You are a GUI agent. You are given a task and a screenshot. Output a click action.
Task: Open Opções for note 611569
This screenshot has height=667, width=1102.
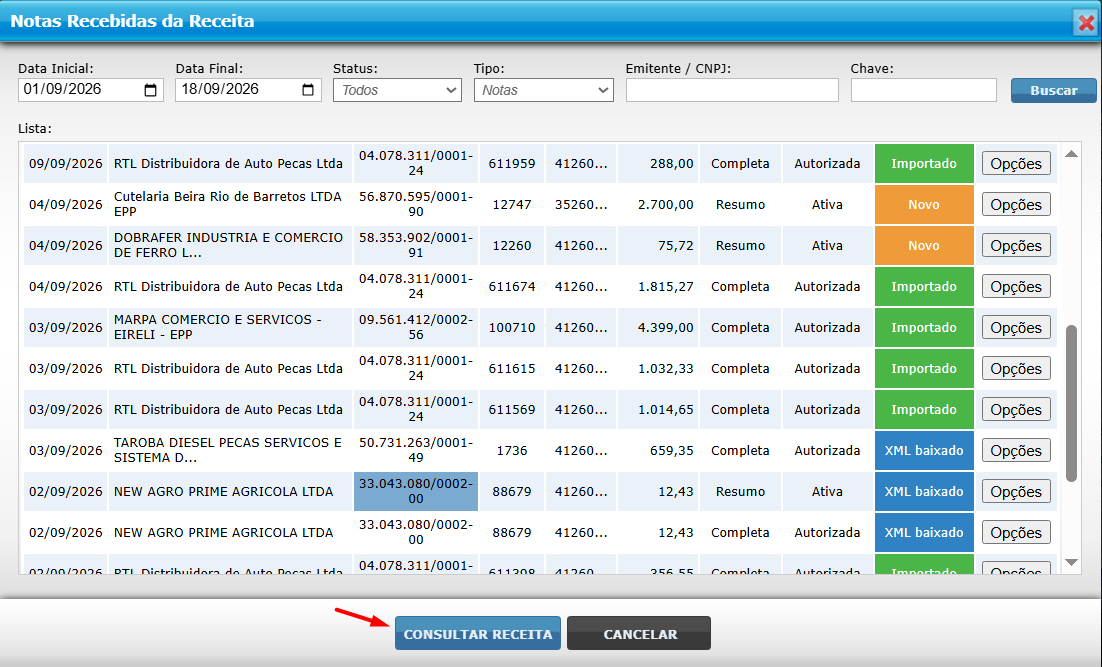pyautogui.click(x=1016, y=410)
